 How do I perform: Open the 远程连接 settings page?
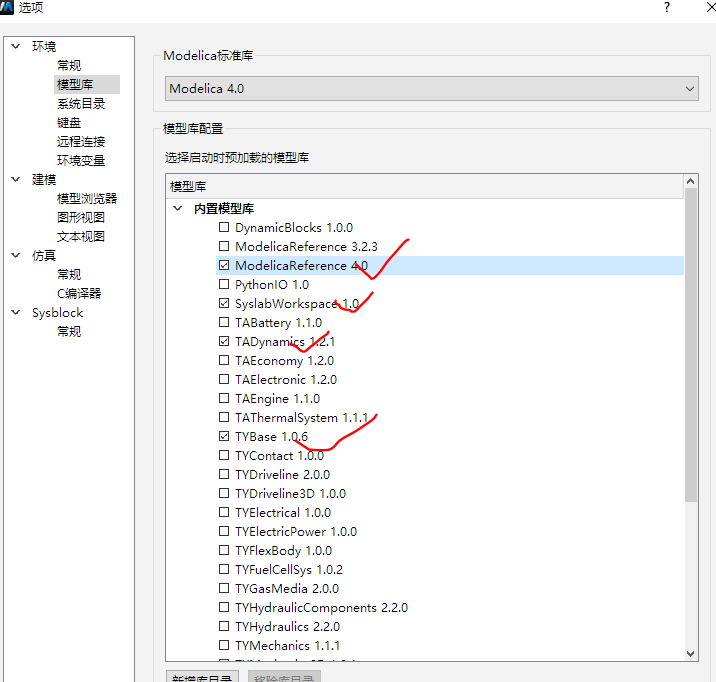[81, 142]
